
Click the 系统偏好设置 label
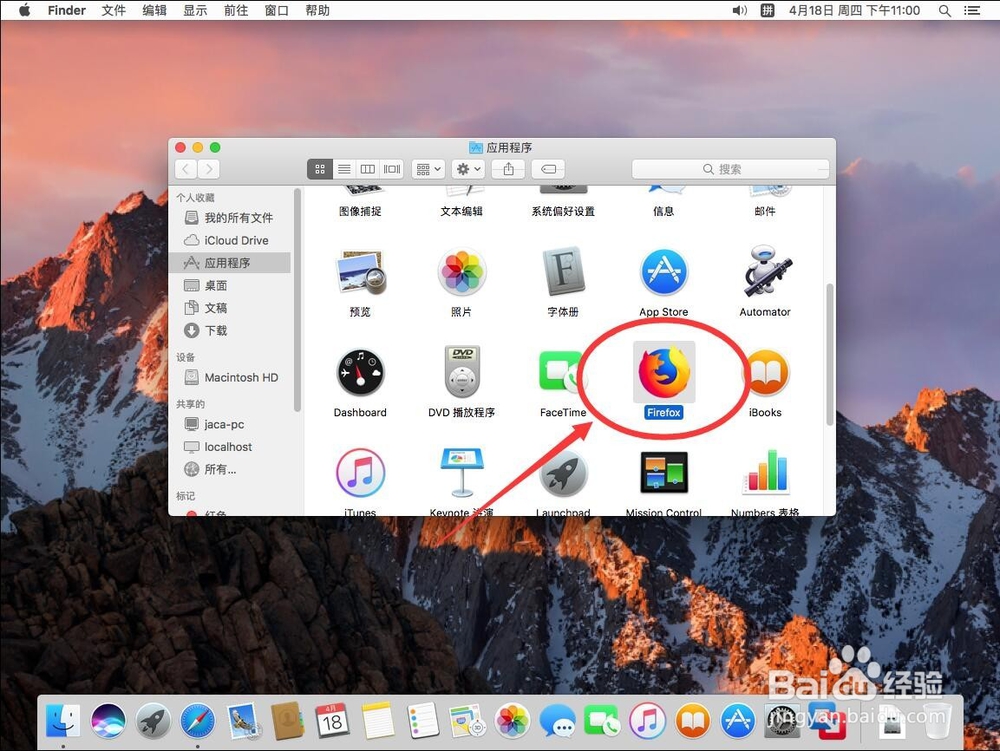click(562, 211)
